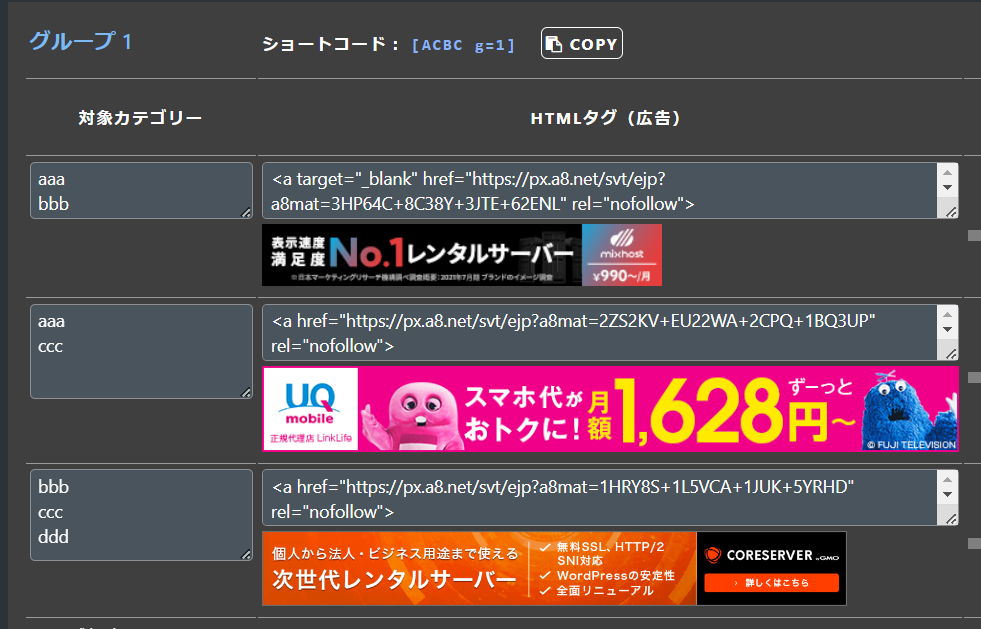This screenshot has width=981, height=629.
Task: Click the resize handle of the aaa bbb category box
Action: (246, 212)
